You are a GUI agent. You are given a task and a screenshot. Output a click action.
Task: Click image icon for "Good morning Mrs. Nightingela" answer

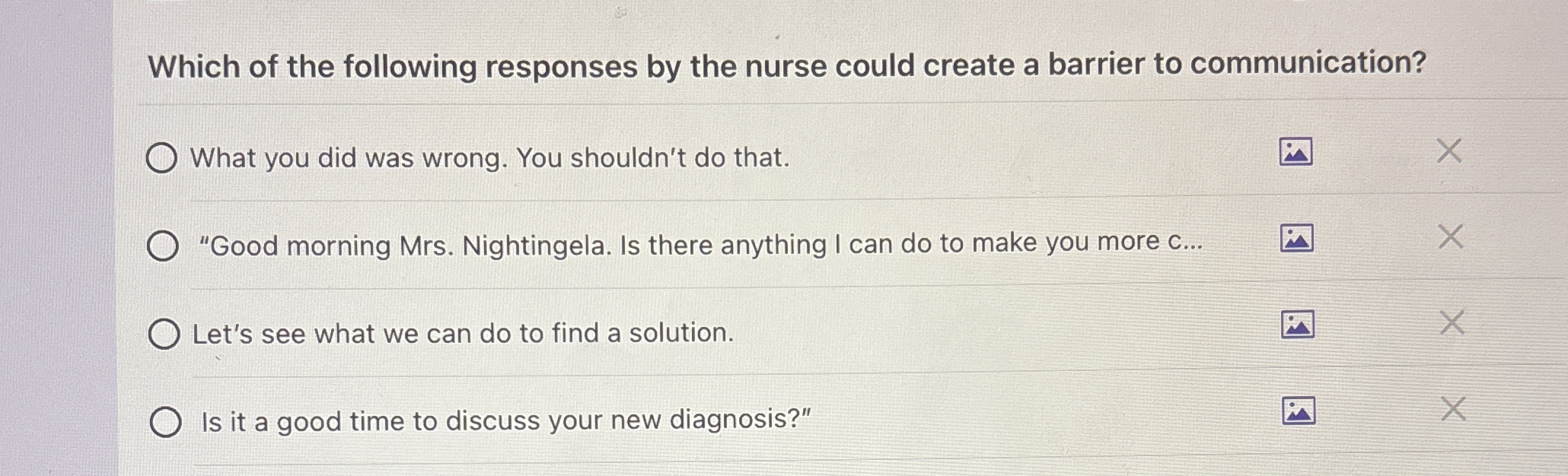click(x=1297, y=238)
